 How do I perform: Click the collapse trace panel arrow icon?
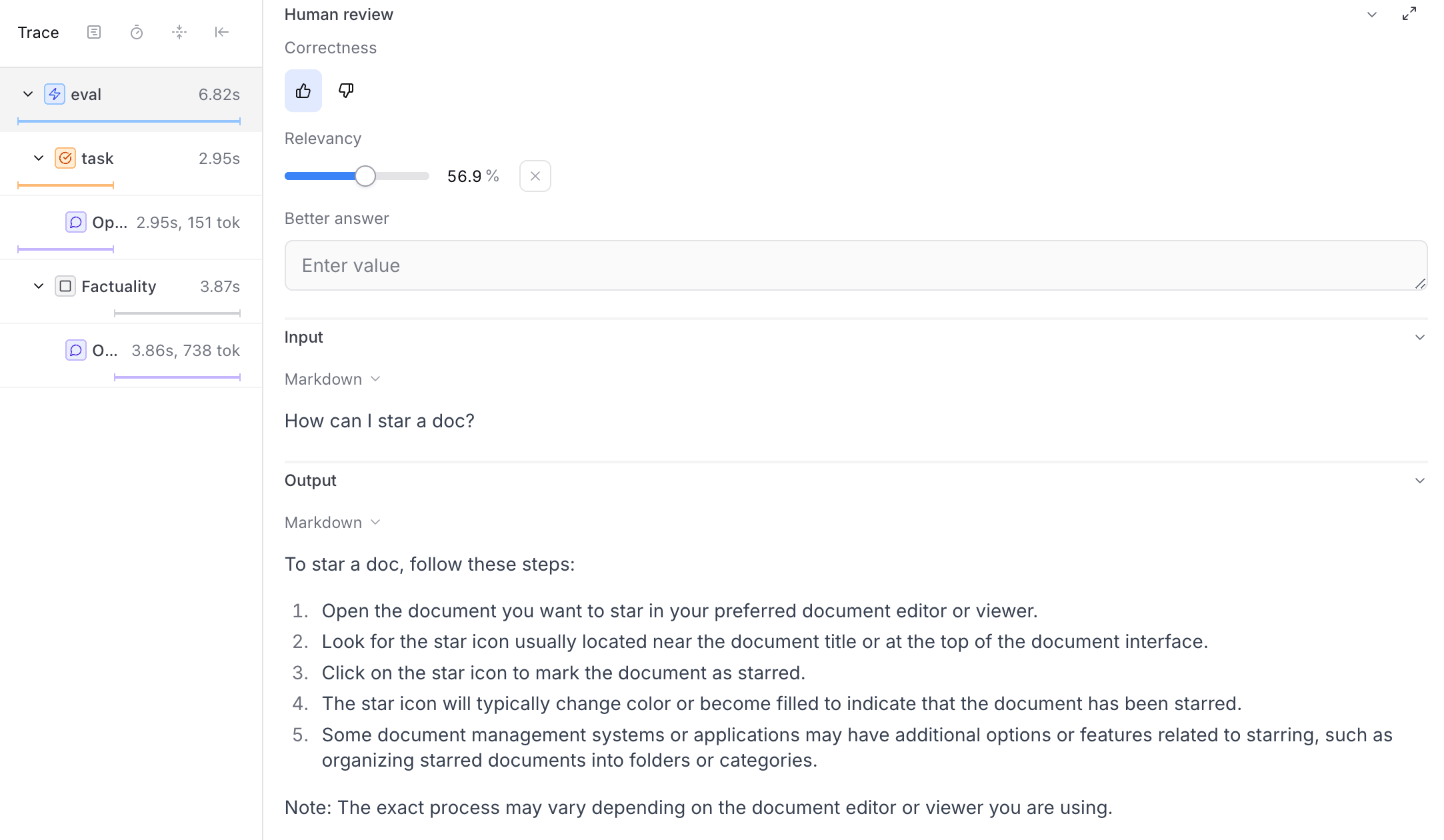(222, 32)
